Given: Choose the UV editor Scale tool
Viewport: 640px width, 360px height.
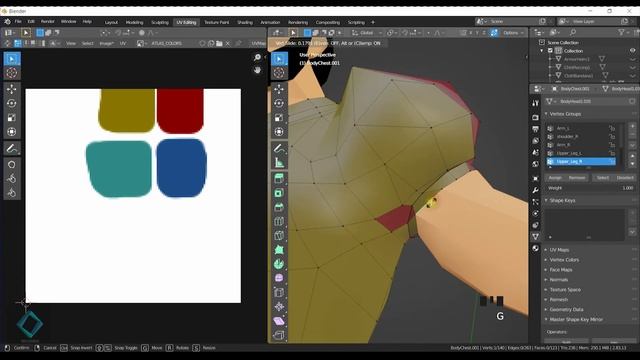Looking at the screenshot, I should (x=11, y=118).
